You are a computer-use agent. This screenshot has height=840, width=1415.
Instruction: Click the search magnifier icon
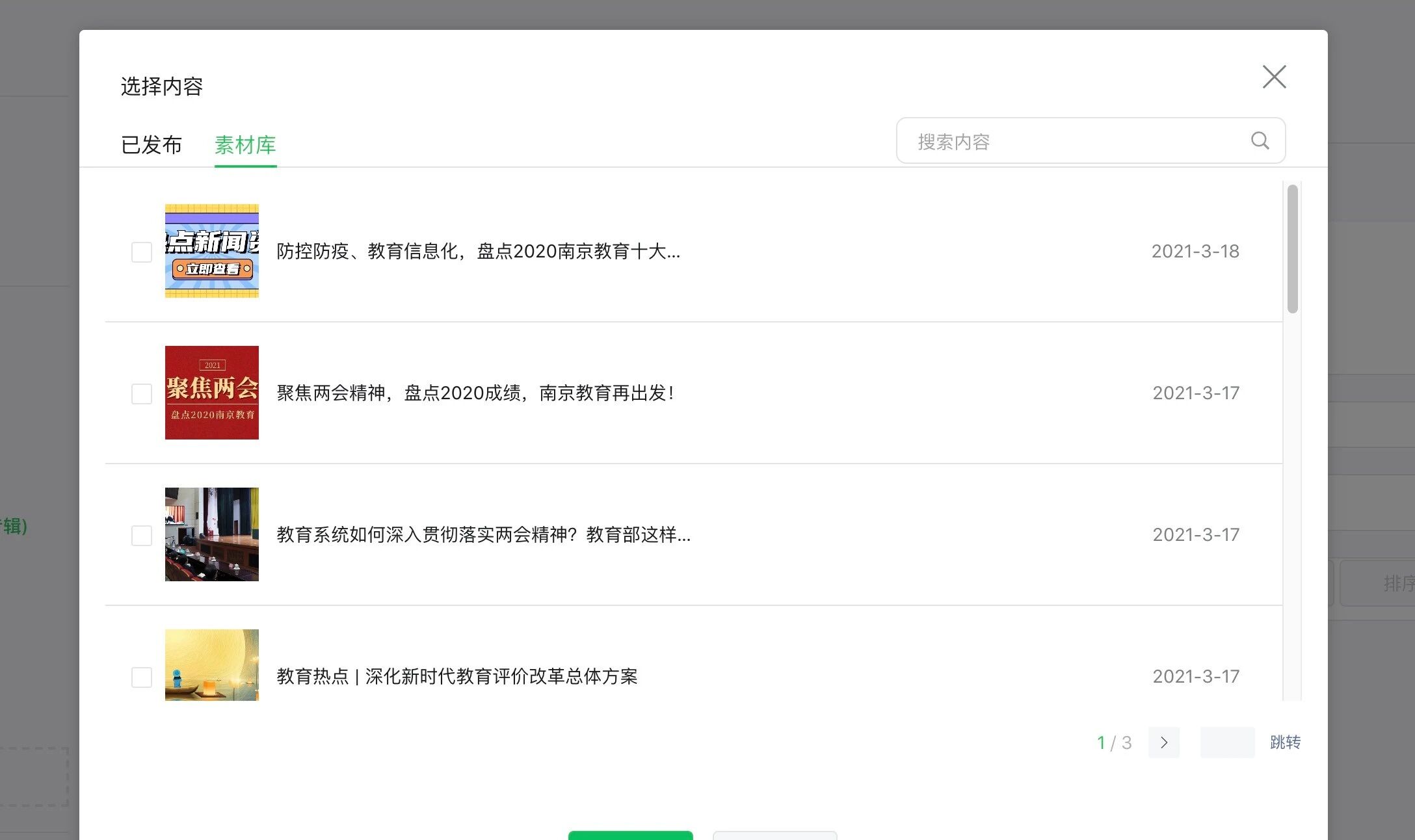[x=1260, y=140]
